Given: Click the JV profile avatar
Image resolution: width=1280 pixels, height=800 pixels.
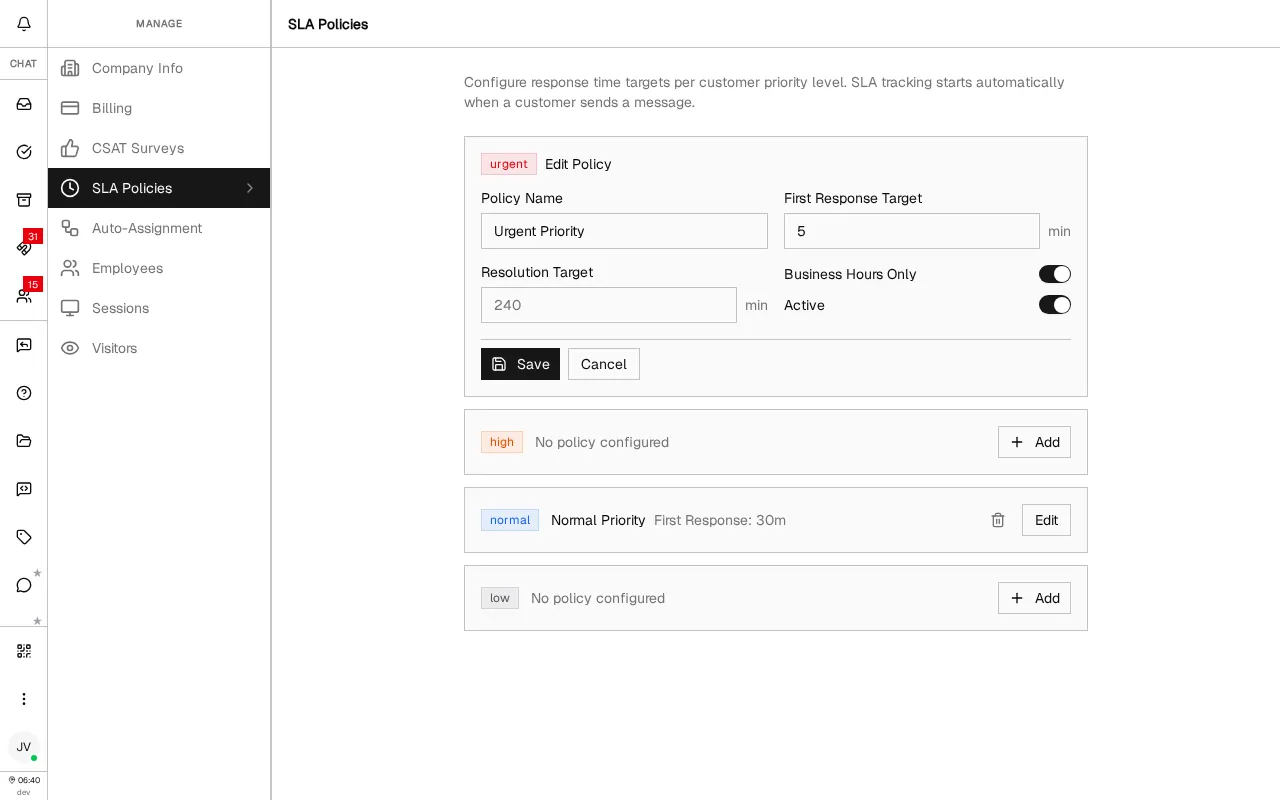Looking at the screenshot, I should tap(24, 747).
